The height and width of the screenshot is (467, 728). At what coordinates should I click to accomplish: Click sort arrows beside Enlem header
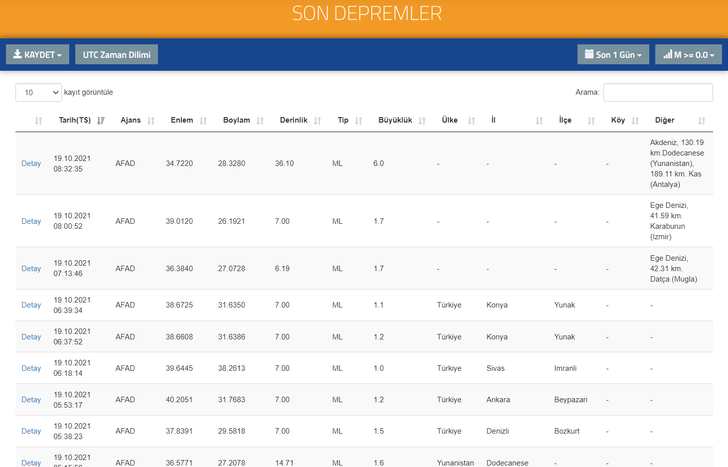point(203,121)
